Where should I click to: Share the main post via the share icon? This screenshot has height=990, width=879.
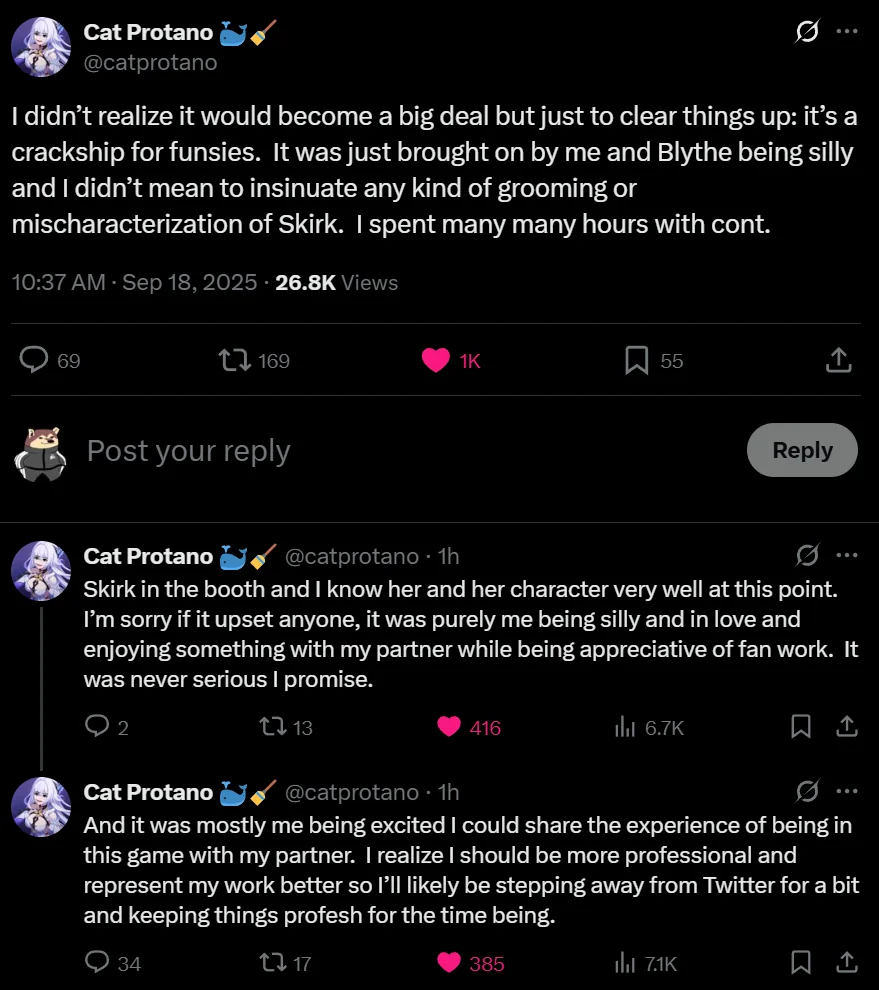click(x=840, y=360)
